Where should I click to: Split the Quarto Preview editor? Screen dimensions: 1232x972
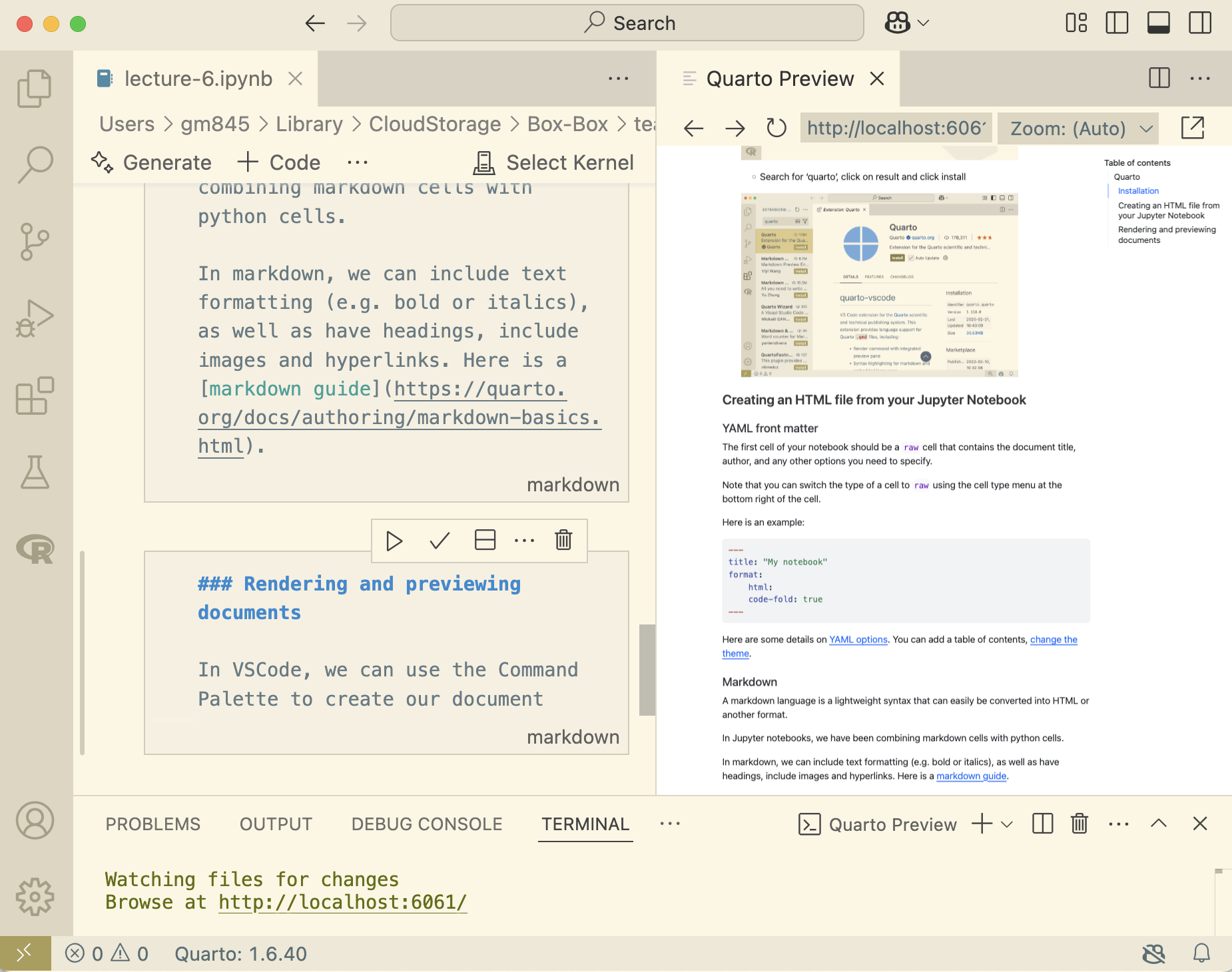(1159, 79)
